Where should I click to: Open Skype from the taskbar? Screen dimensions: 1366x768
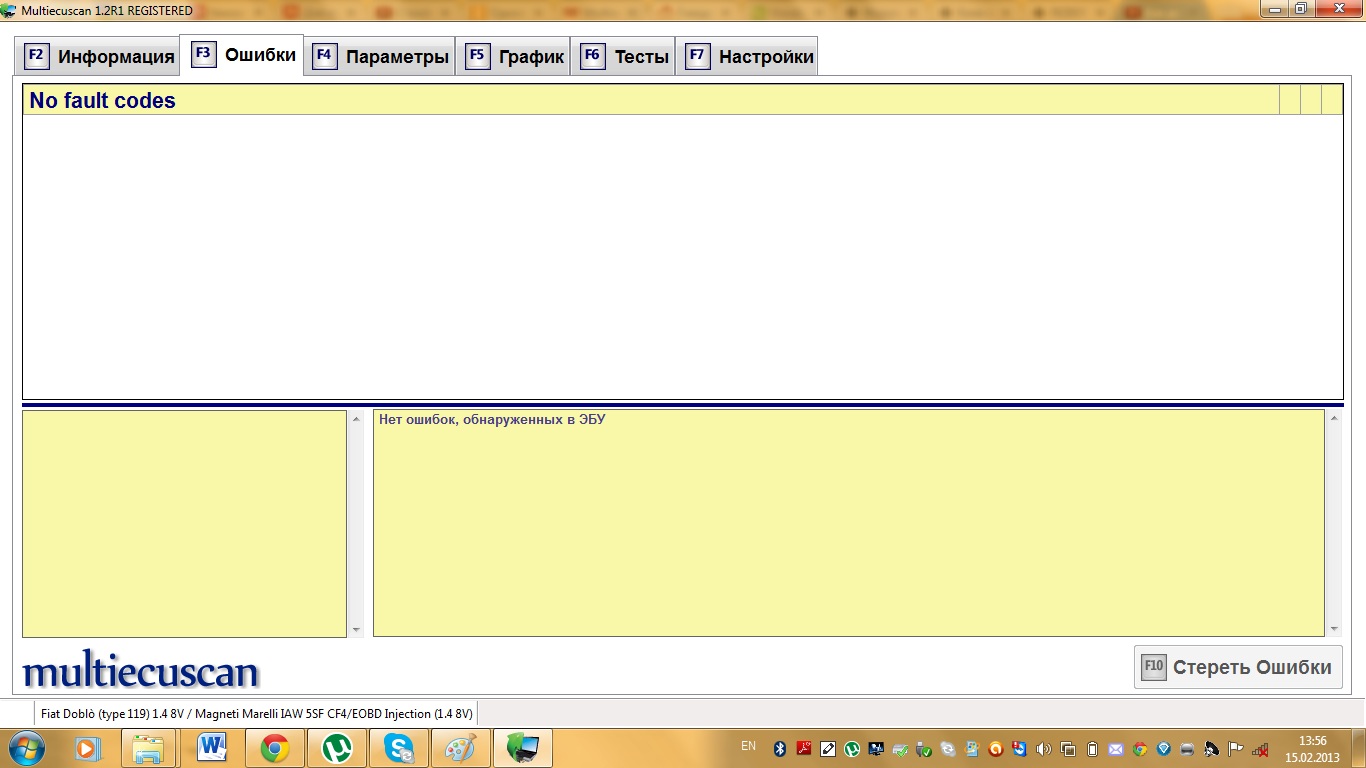tap(399, 748)
